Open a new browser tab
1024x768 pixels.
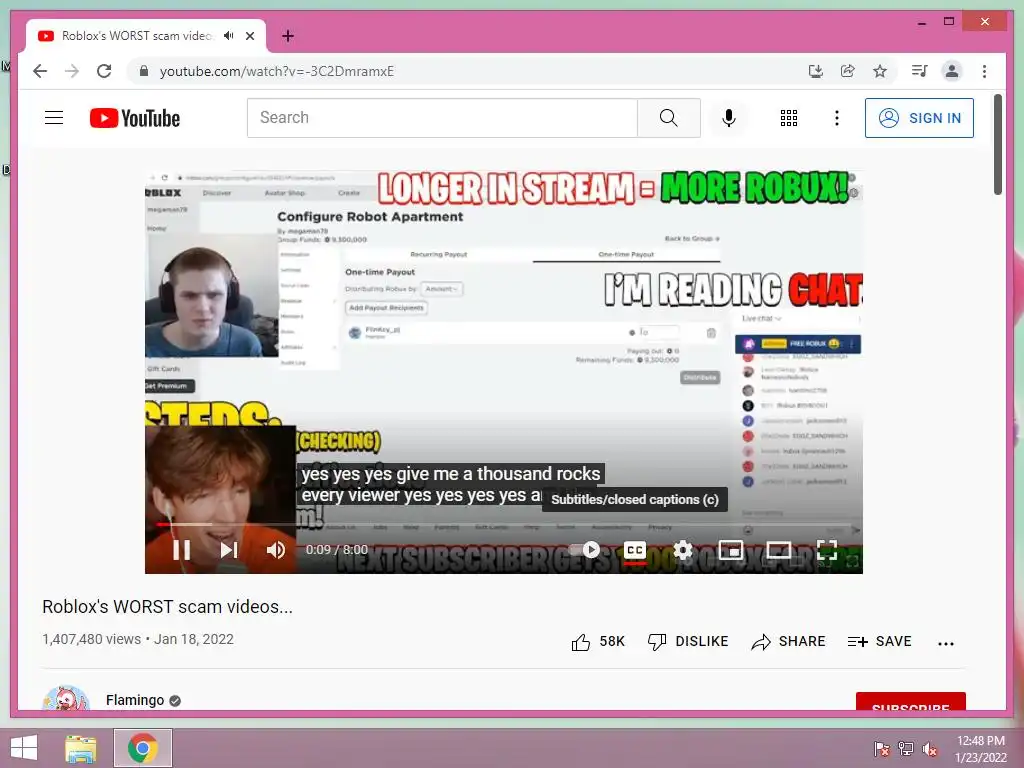tap(288, 36)
